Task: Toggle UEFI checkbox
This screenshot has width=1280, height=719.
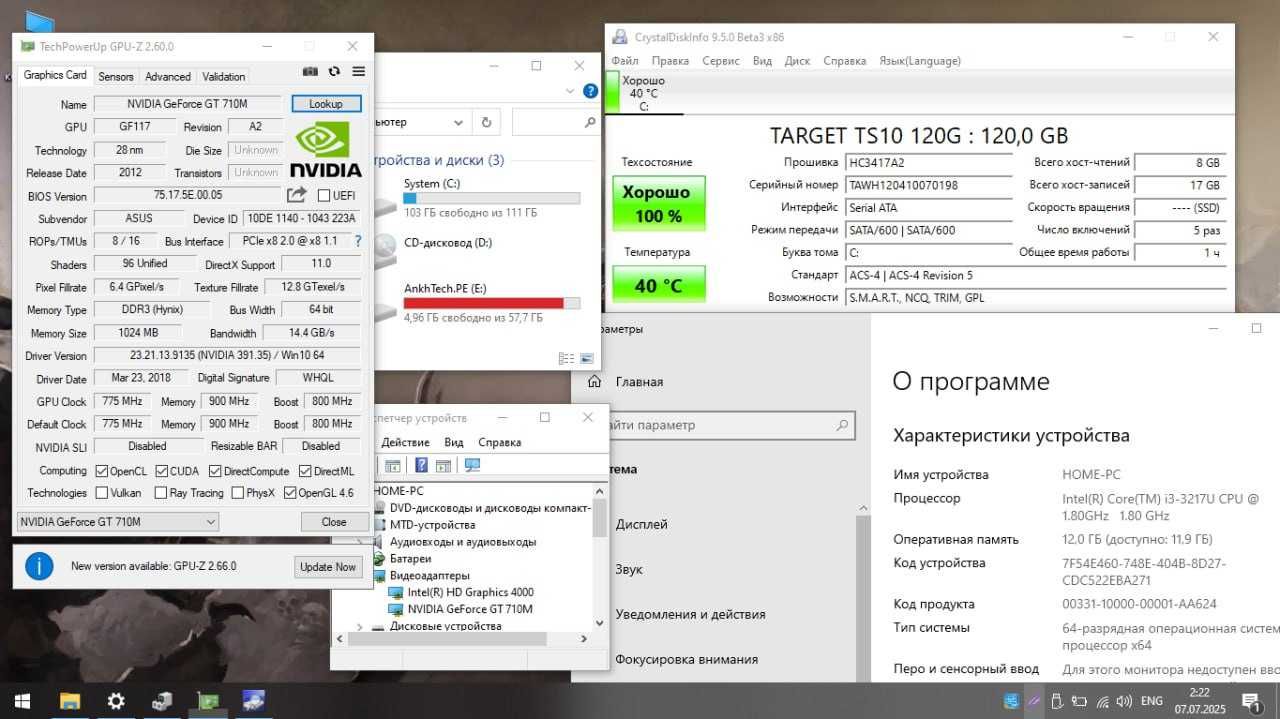Action: click(x=324, y=196)
